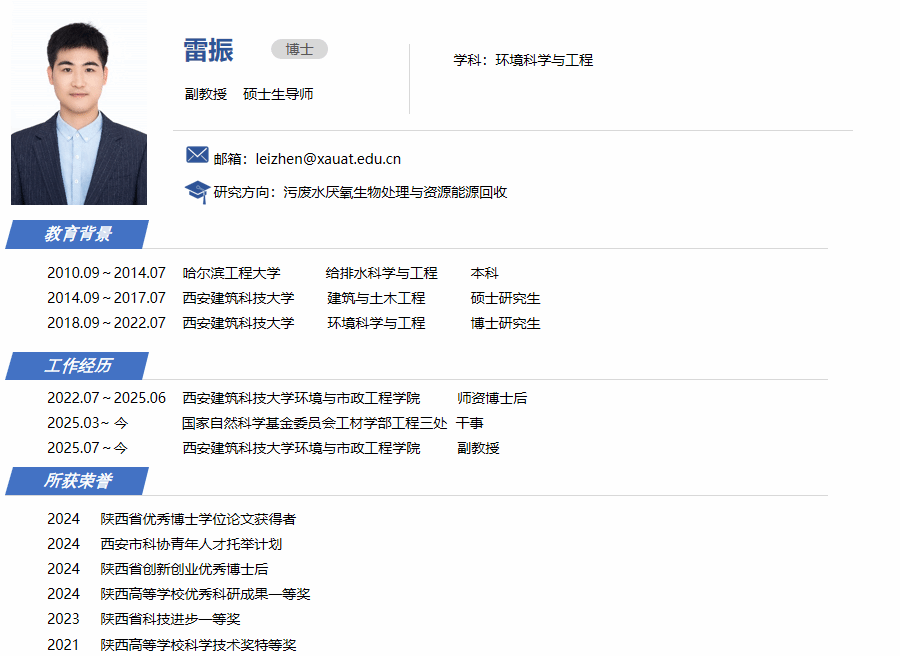Click the envelope email icon
The image size is (900, 656).
pyautogui.click(x=197, y=155)
